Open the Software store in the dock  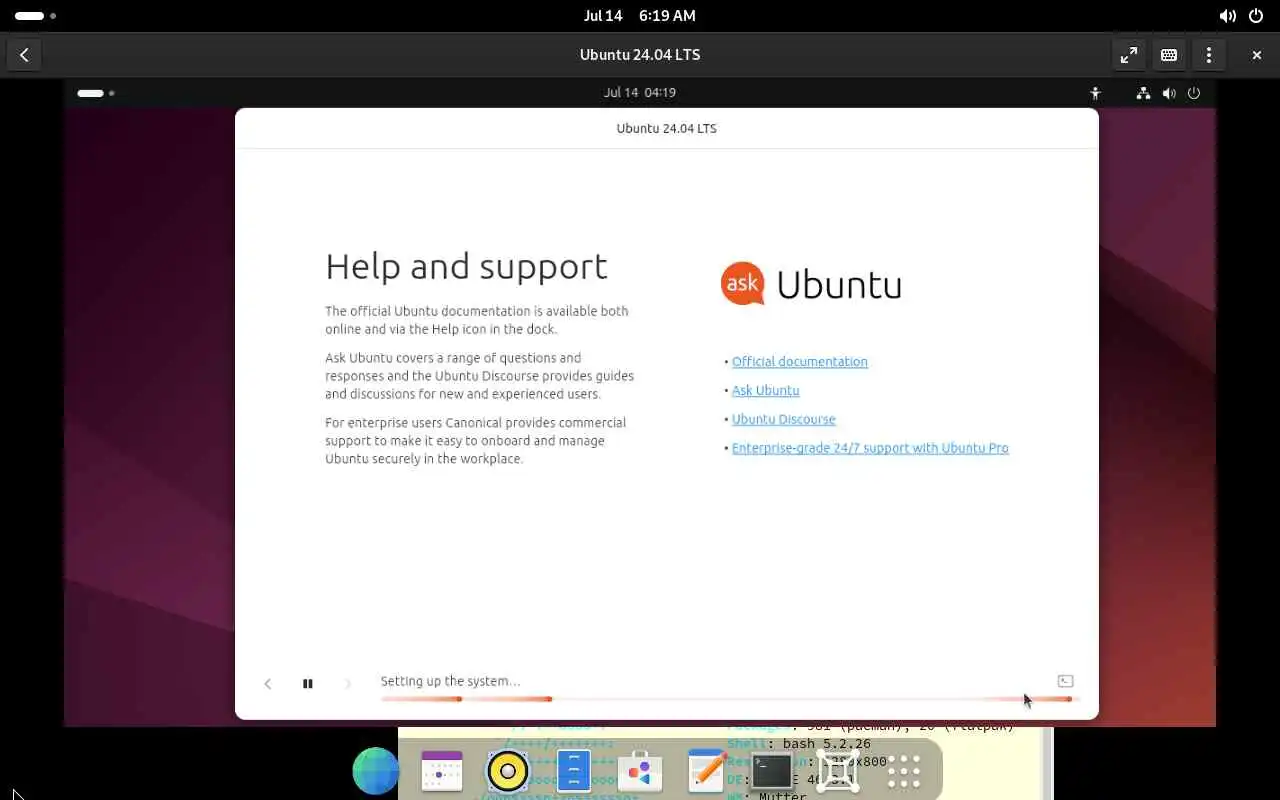[640, 771]
